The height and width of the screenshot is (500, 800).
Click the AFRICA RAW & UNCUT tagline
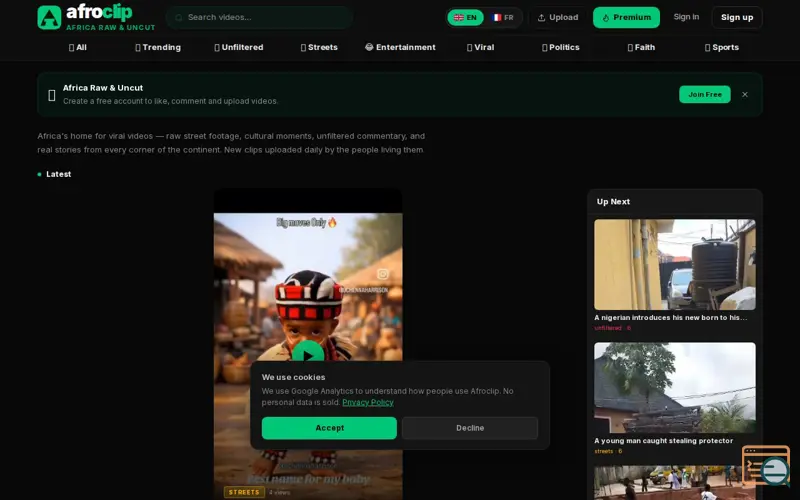(111, 28)
